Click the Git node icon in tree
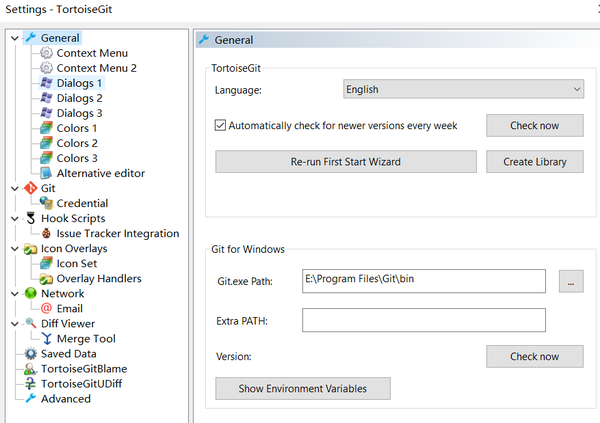Screen dimensions: 600x423 click(x=30, y=188)
